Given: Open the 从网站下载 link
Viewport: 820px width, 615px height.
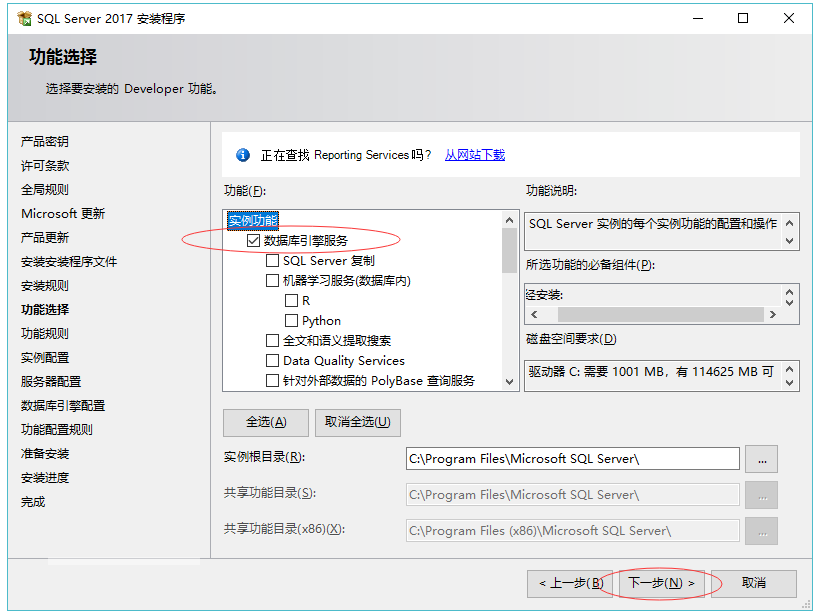Looking at the screenshot, I should [475, 155].
